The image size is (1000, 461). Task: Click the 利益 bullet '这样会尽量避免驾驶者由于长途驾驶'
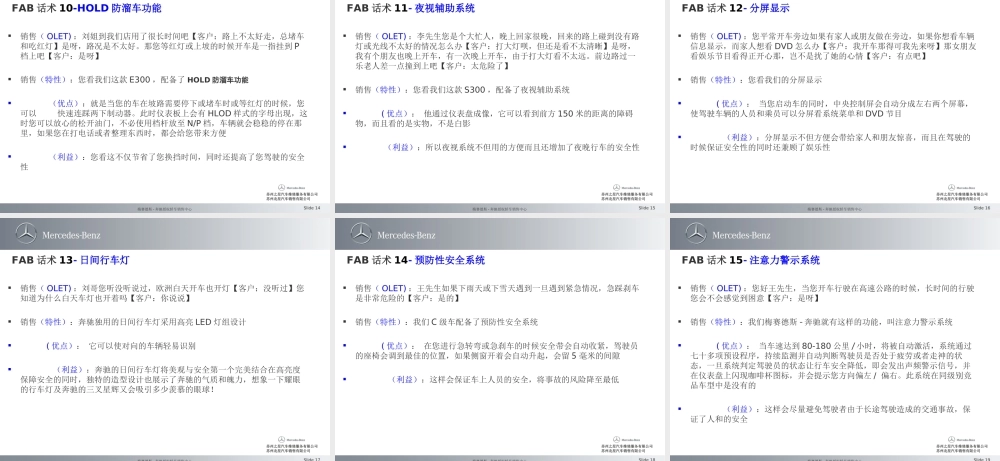click(x=830, y=414)
